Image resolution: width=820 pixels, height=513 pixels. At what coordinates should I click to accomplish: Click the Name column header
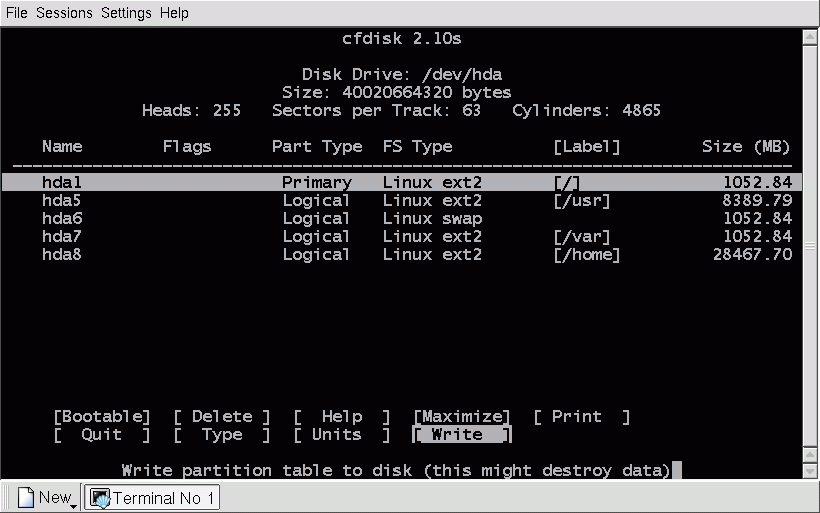pyautogui.click(x=62, y=146)
